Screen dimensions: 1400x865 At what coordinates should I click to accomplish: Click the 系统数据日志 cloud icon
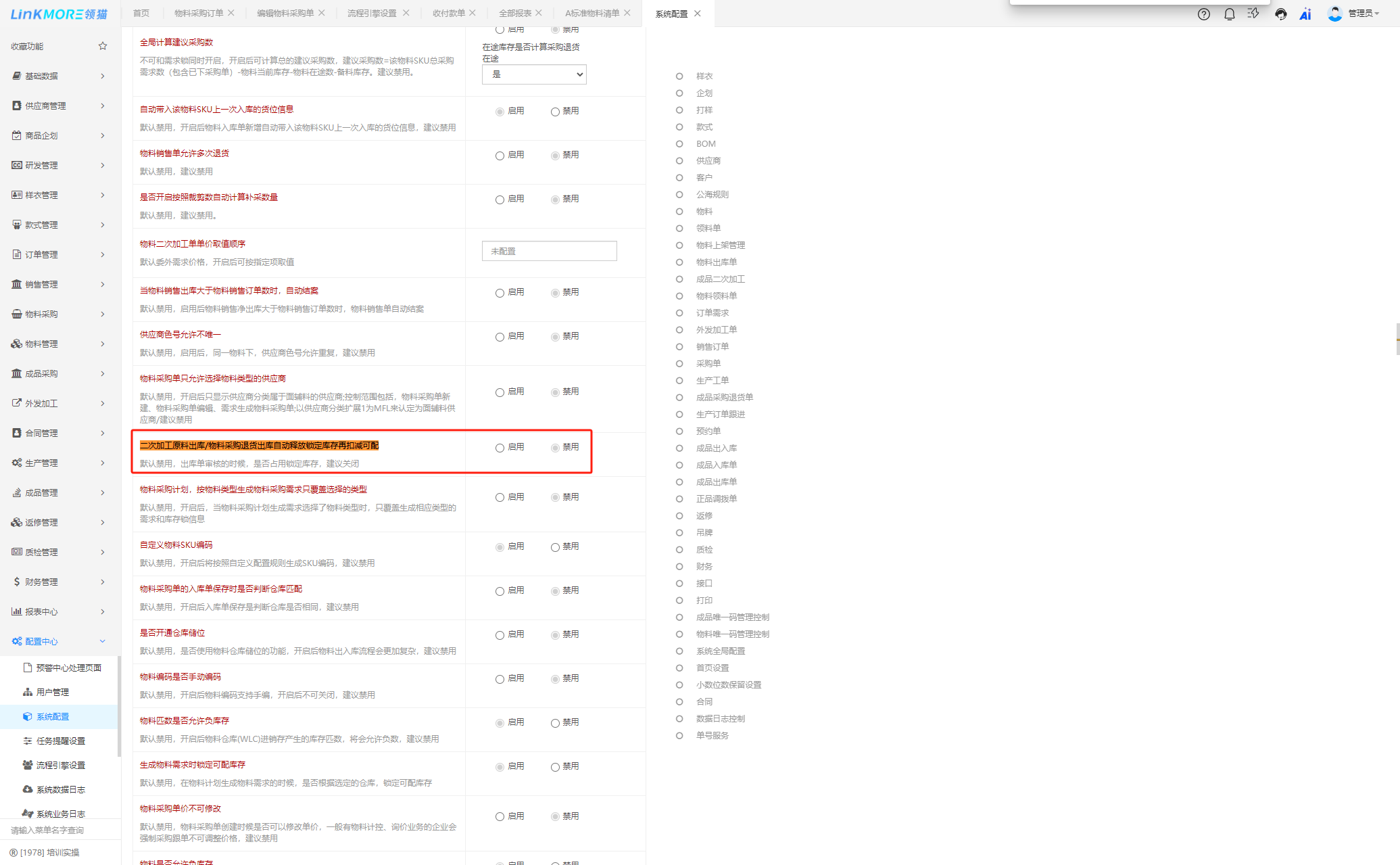coord(28,789)
